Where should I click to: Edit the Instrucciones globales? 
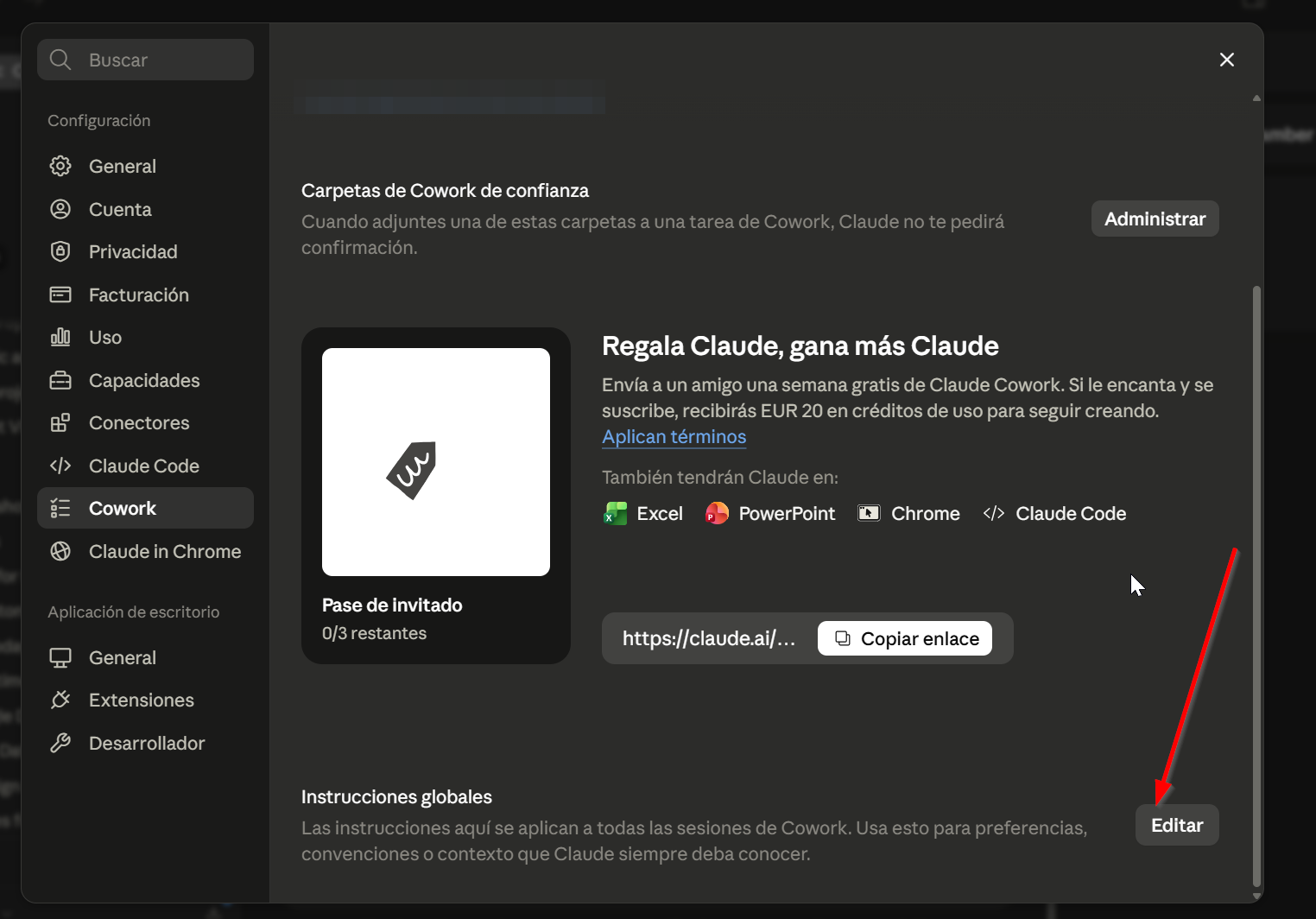click(x=1177, y=825)
